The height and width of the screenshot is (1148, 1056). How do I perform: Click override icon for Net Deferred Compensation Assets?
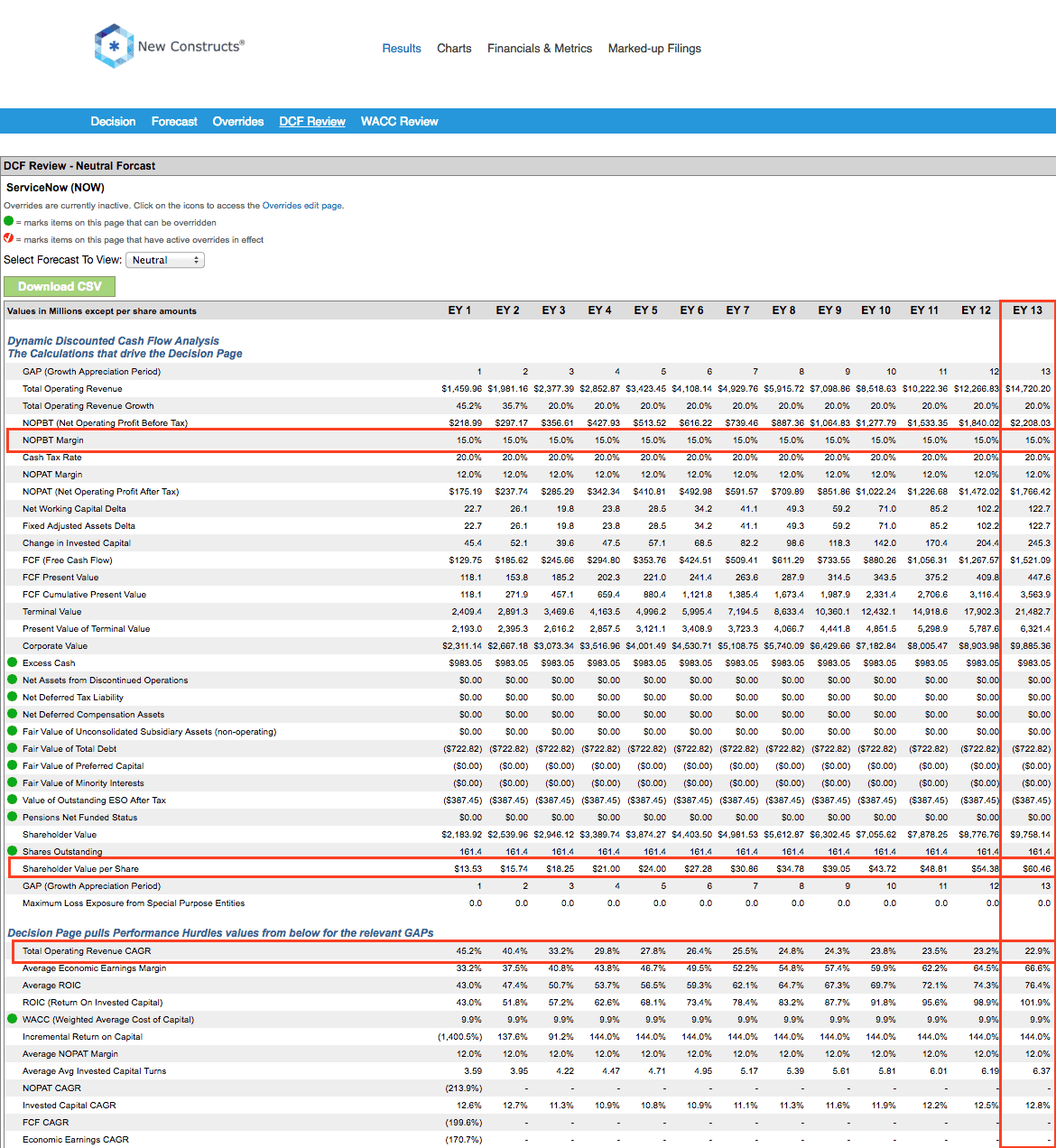[12, 714]
